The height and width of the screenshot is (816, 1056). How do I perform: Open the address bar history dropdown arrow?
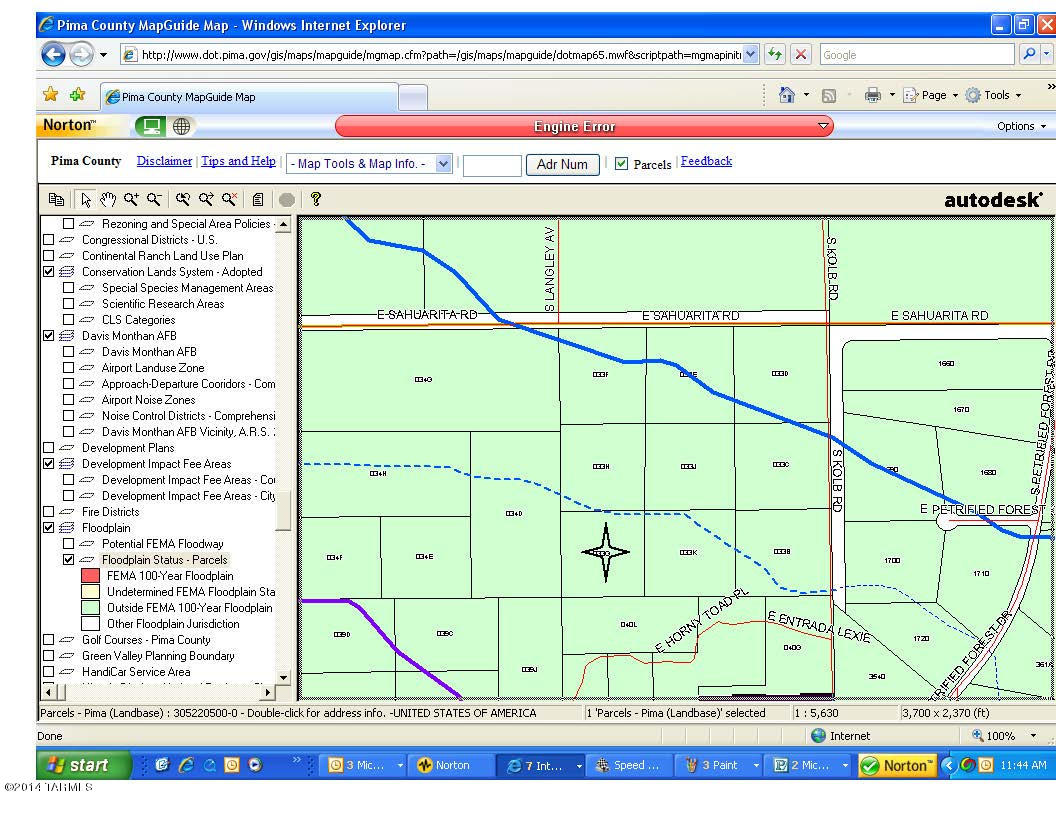751,55
